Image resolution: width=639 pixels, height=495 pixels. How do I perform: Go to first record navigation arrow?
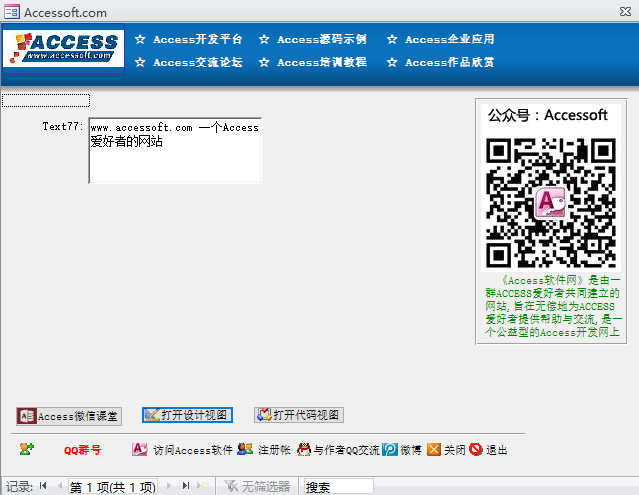(43, 486)
